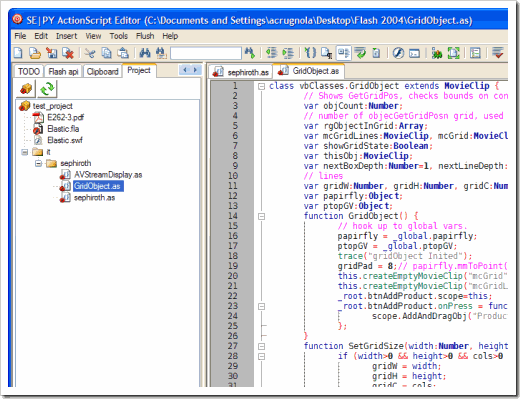520x399 pixels.
Task: Click the Save file icon
Action: (x=52, y=53)
